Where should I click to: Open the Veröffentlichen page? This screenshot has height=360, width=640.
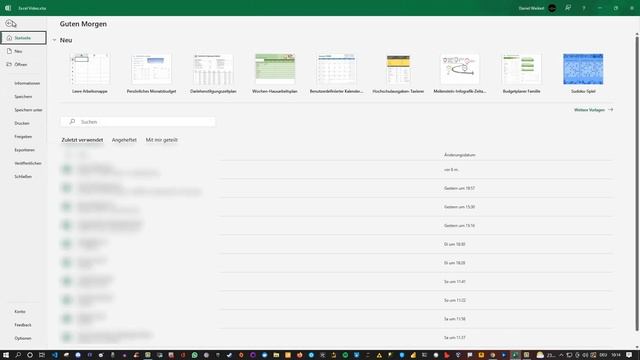pyautogui.click(x=28, y=163)
